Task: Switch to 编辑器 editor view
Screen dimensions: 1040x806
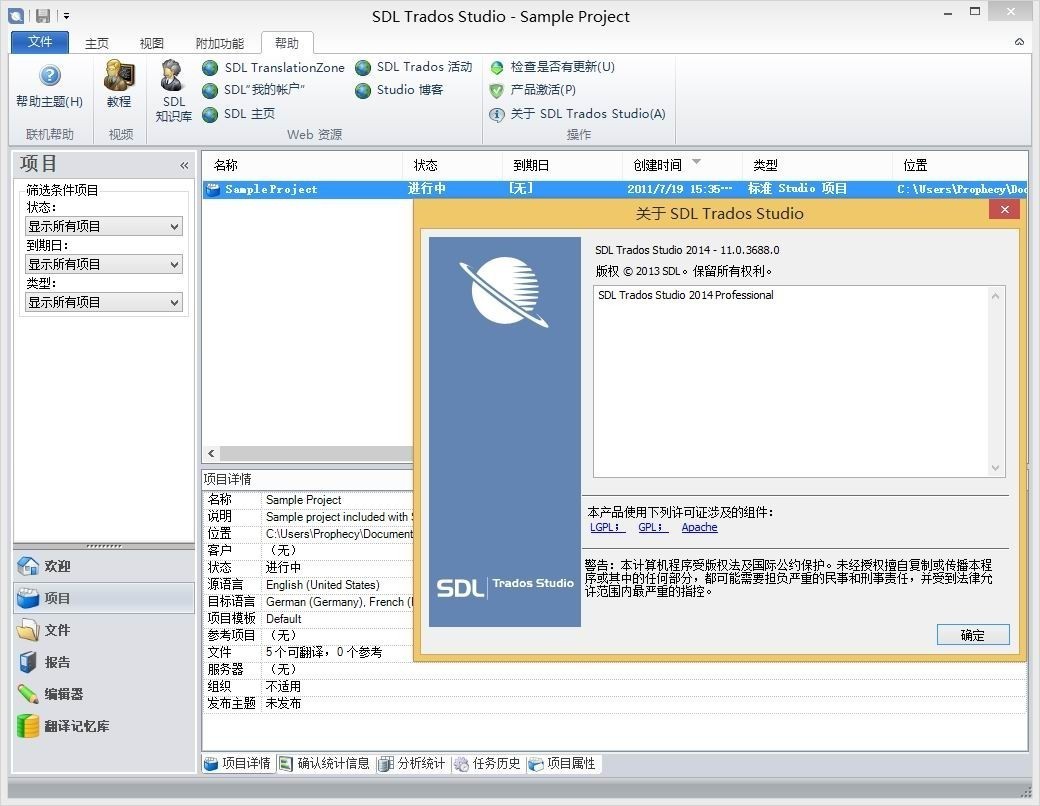Action: [x=63, y=694]
